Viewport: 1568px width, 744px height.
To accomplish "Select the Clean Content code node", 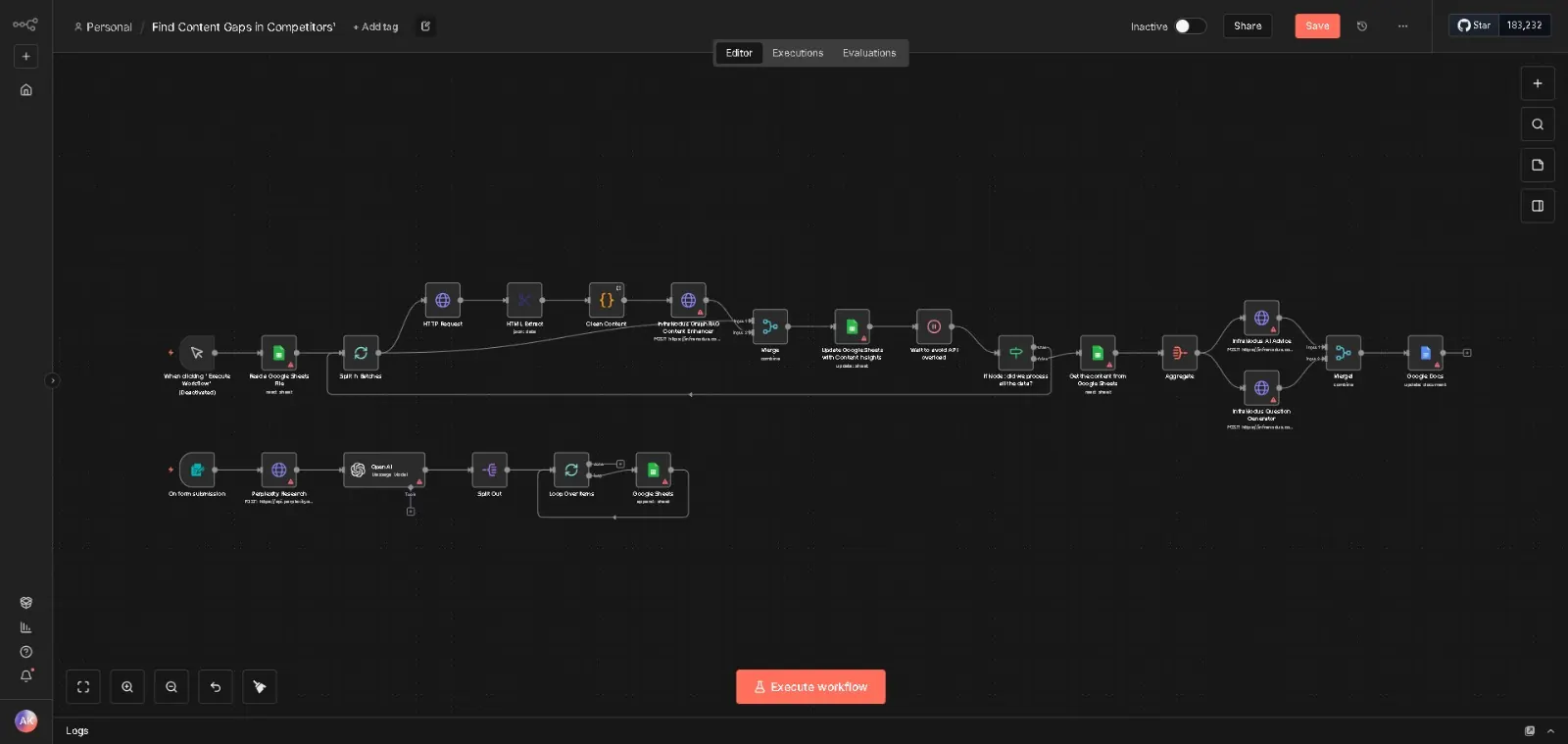I will pyautogui.click(x=606, y=300).
